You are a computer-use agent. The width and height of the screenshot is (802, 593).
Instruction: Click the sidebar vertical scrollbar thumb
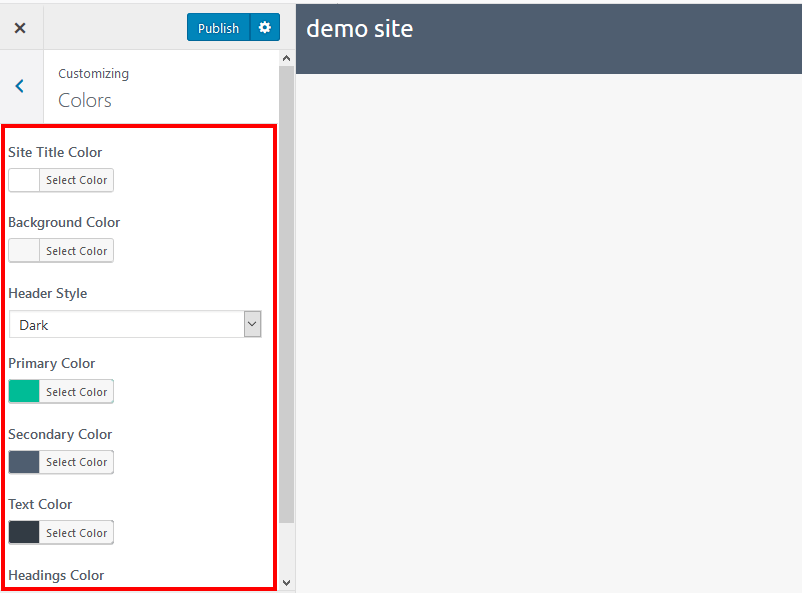click(x=286, y=294)
